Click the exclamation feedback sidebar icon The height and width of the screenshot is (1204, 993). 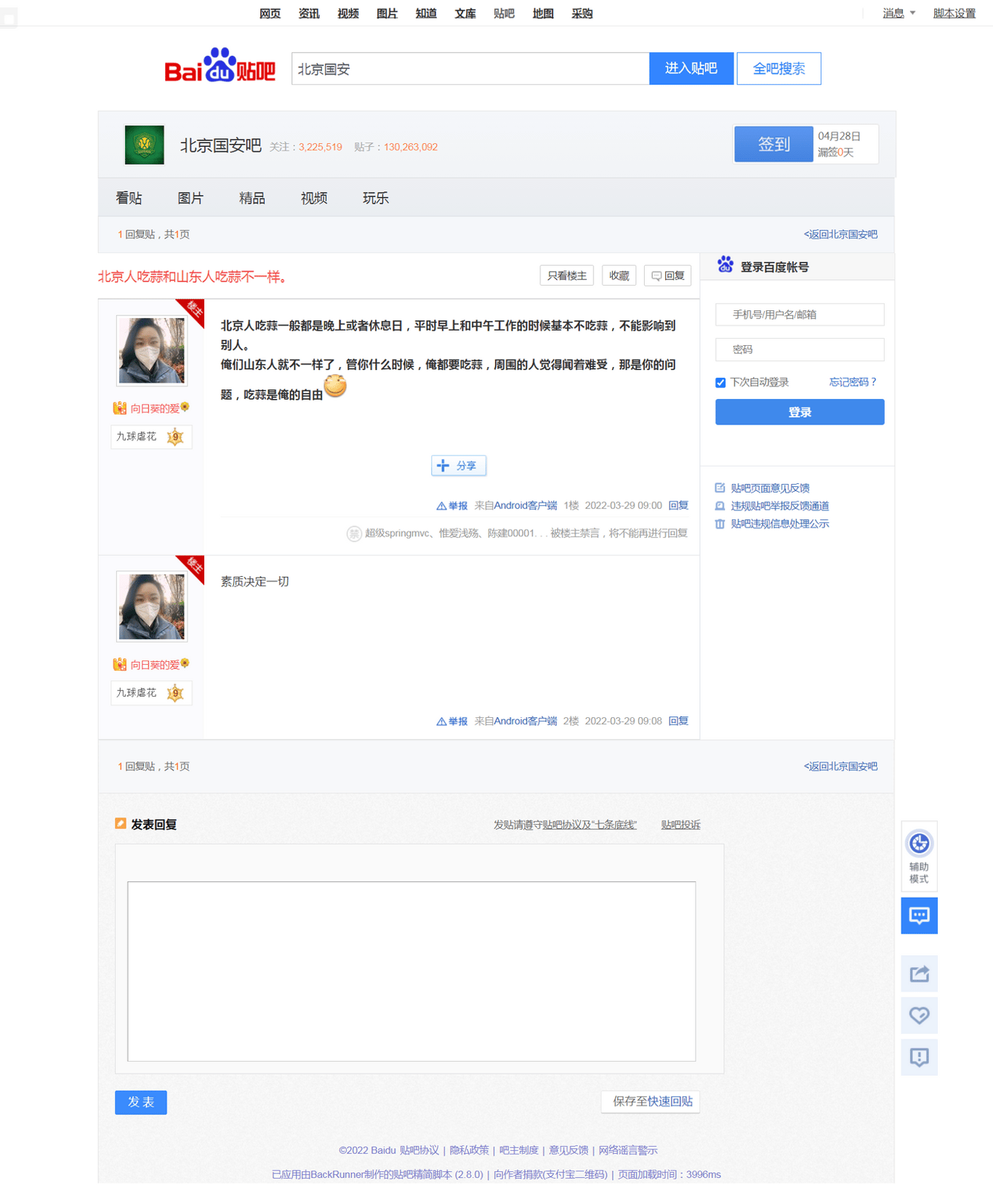coord(919,1057)
